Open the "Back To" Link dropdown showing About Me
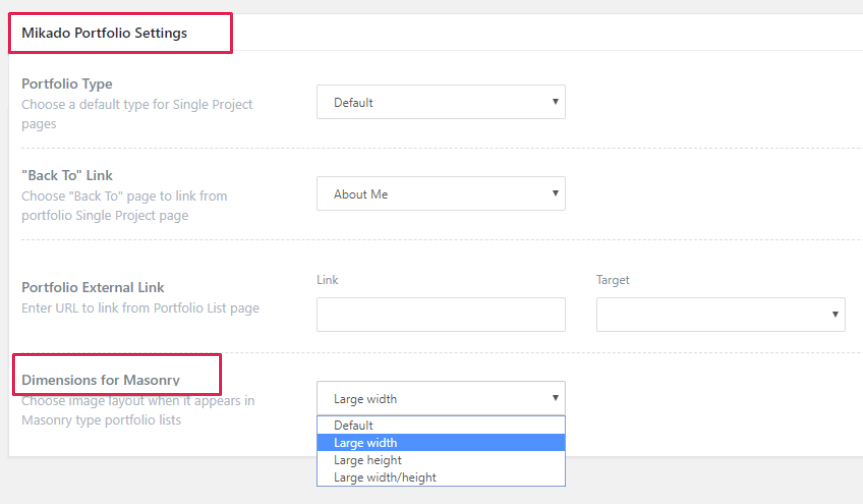The width and height of the screenshot is (863, 504). pyautogui.click(x=440, y=194)
